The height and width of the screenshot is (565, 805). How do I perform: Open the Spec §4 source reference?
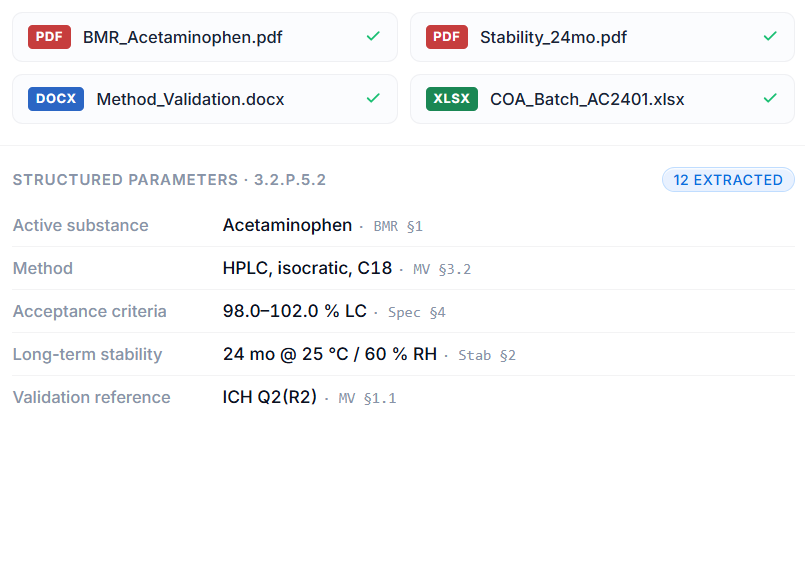pos(417,313)
